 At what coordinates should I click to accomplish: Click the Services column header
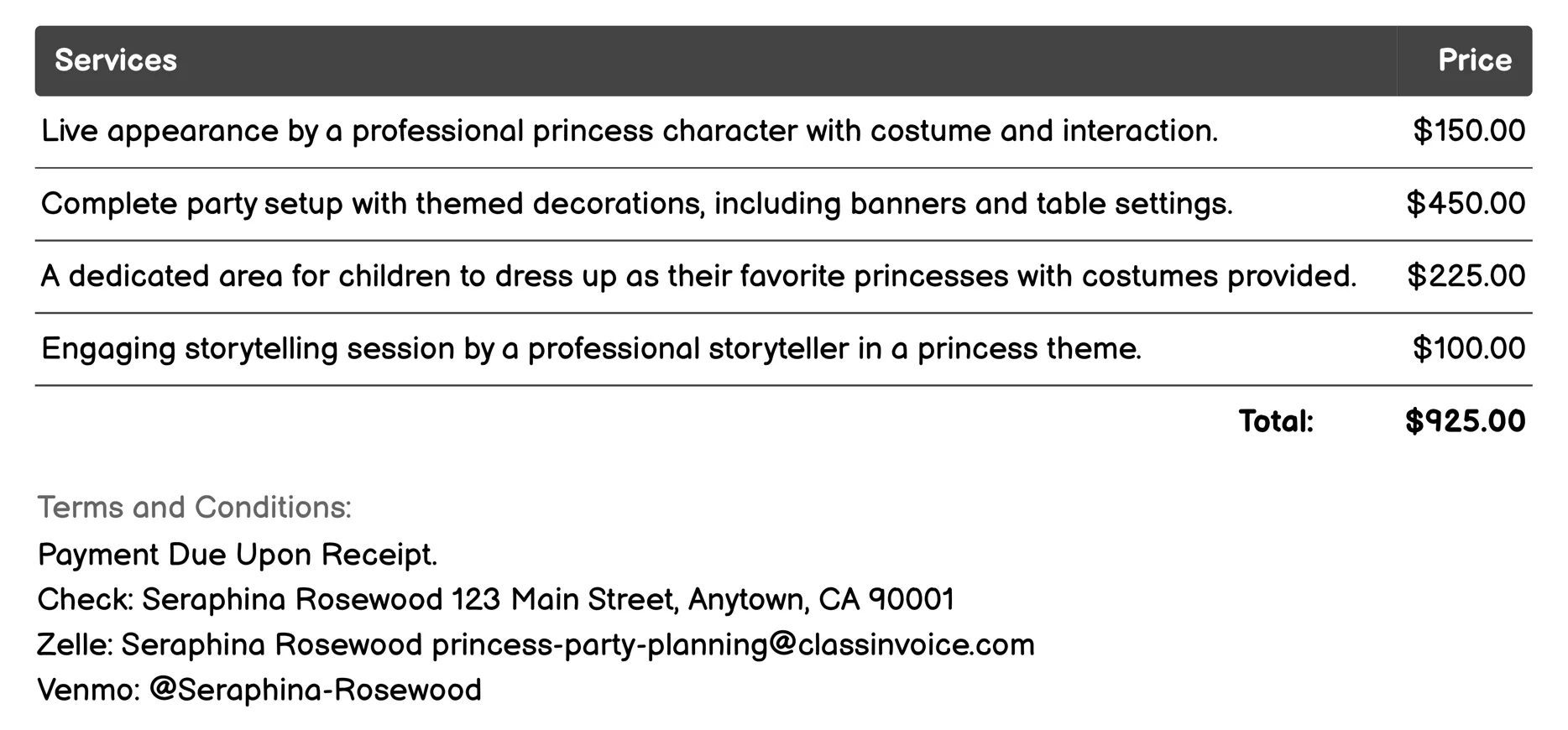116,60
